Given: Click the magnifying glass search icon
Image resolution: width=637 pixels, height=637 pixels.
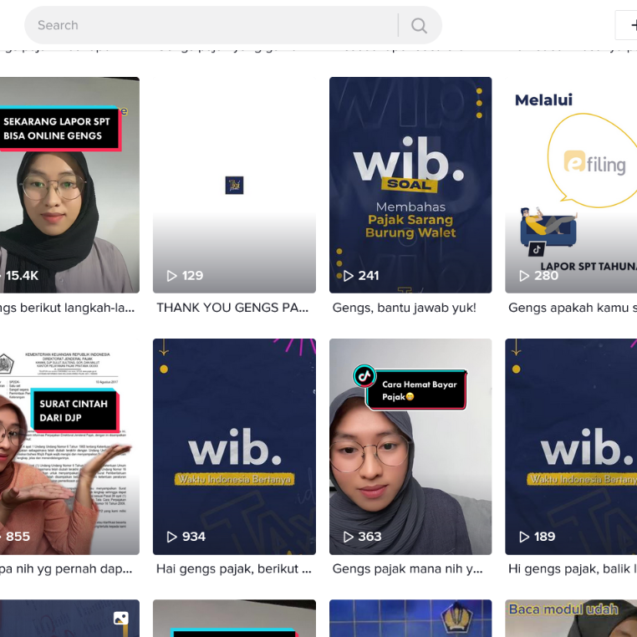Looking at the screenshot, I should pos(419,25).
